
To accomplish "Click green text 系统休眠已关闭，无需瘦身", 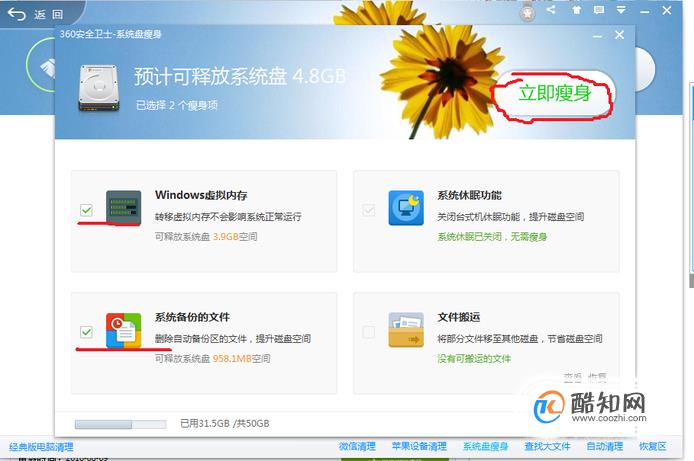I will (x=492, y=237).
